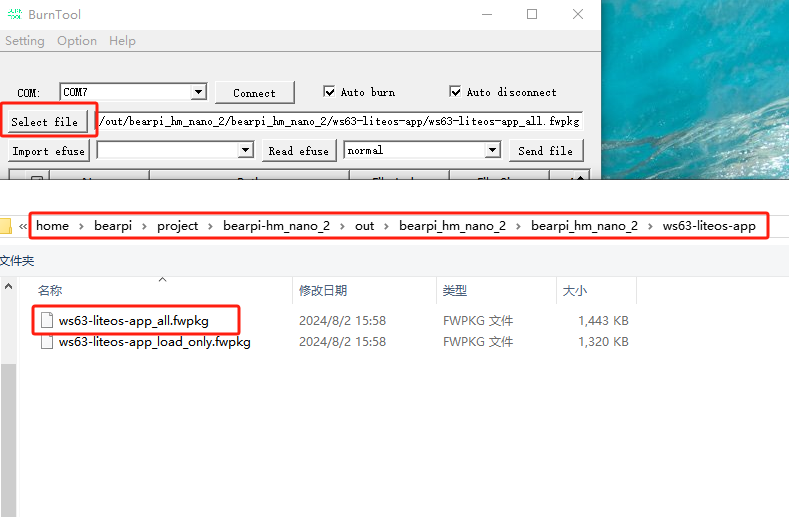Maximize the BurnTool window
Image resolution: width=789 pixels, height=517 pixels.
(532, 14)
